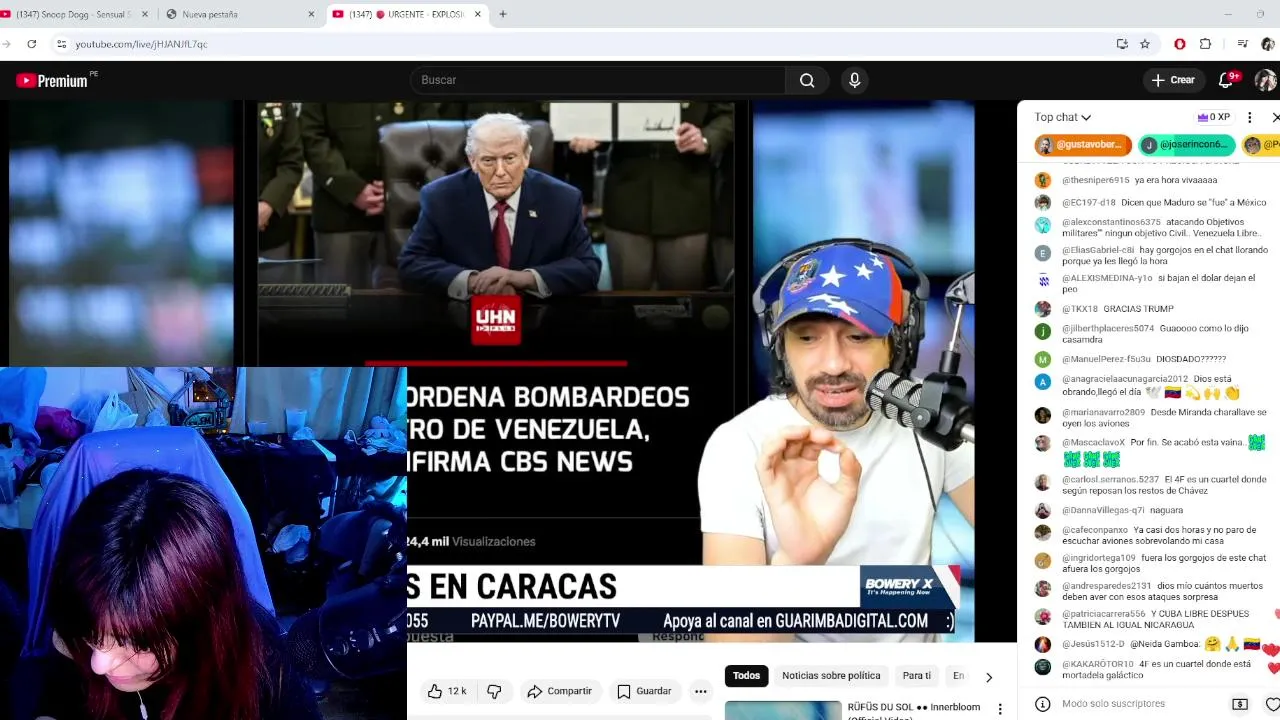Open YouTube notifications bell
The height and width of the screenshot is (720, 1280).
pyautogui.click(x=1226, y=80)
